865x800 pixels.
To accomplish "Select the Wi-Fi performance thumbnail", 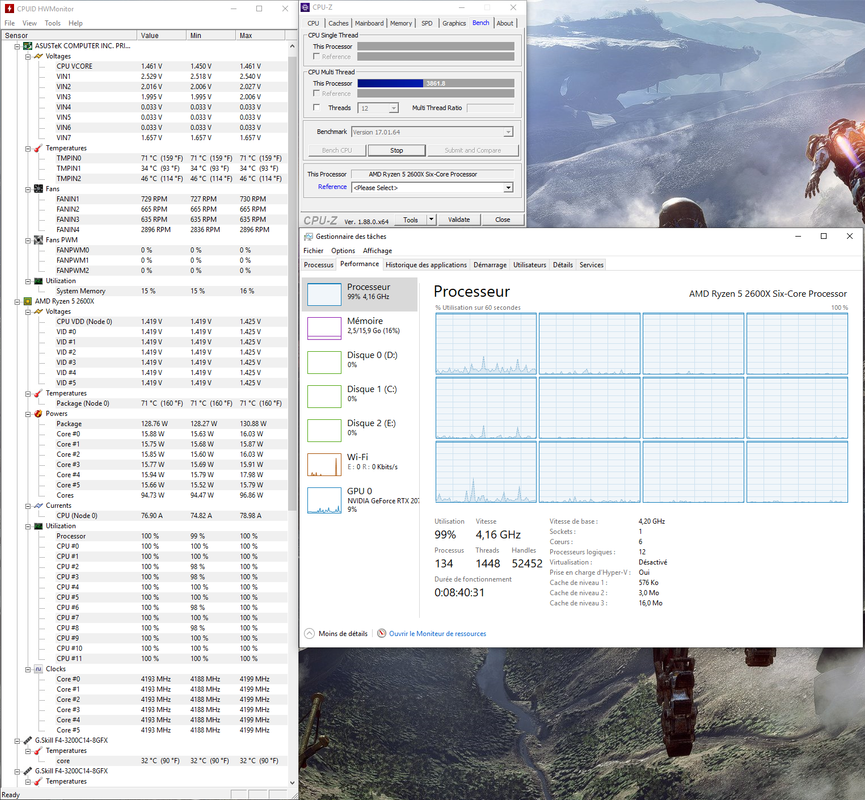I will (x=324, y=464).
